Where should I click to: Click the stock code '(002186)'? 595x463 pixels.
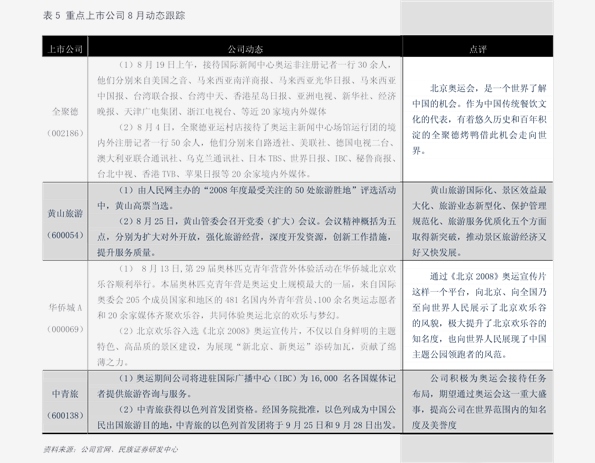[x=65, y=133]
